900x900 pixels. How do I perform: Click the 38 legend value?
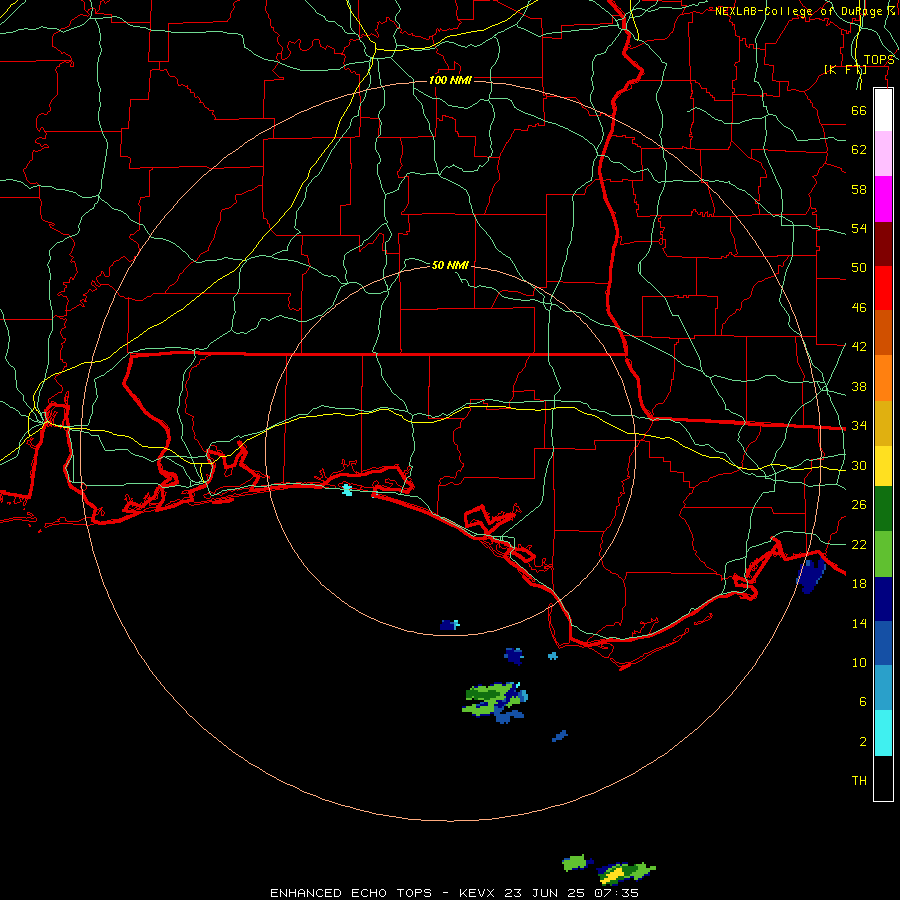[859, 386]
